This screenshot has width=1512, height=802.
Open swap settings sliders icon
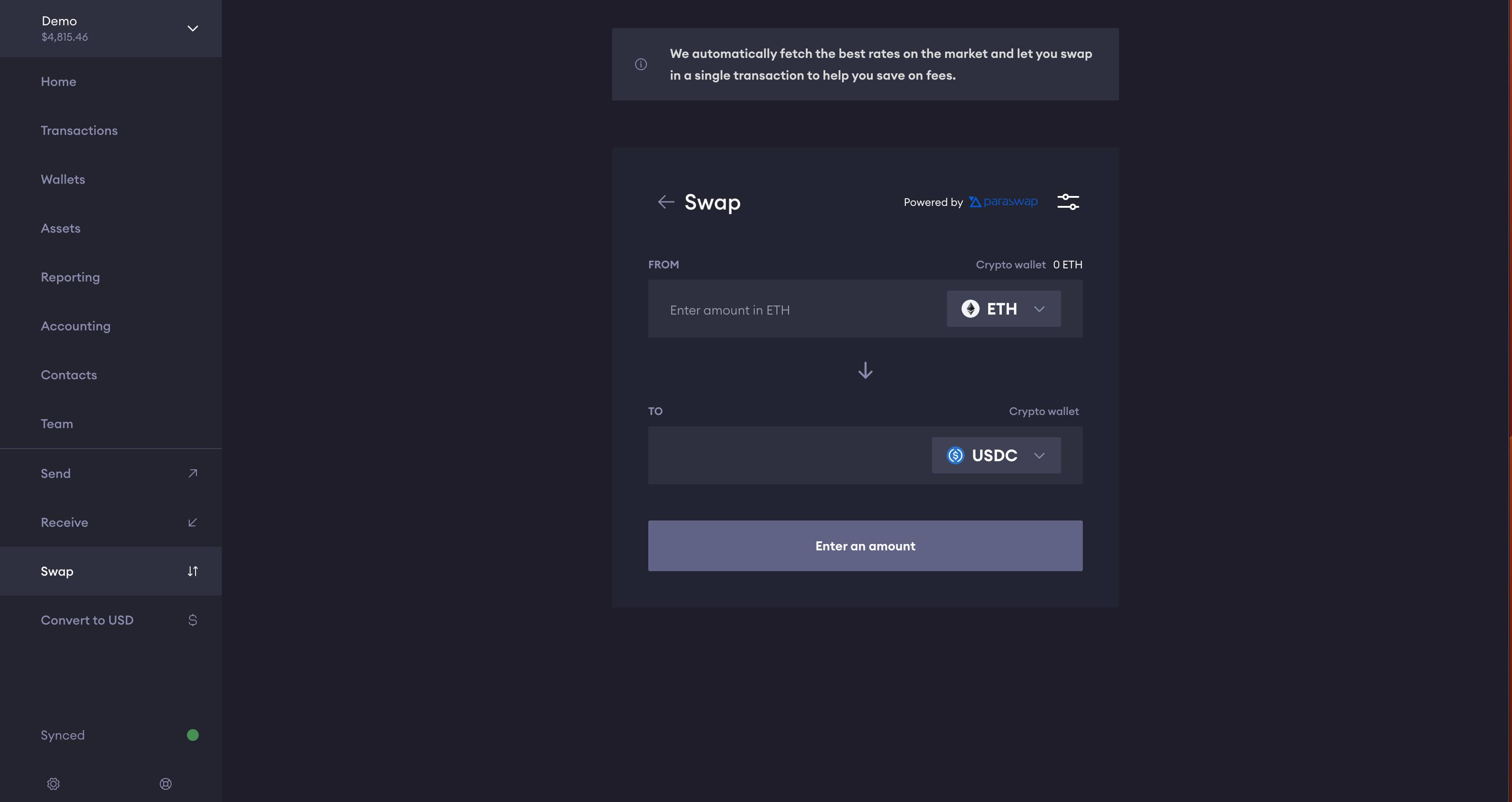click(1067, 202)
